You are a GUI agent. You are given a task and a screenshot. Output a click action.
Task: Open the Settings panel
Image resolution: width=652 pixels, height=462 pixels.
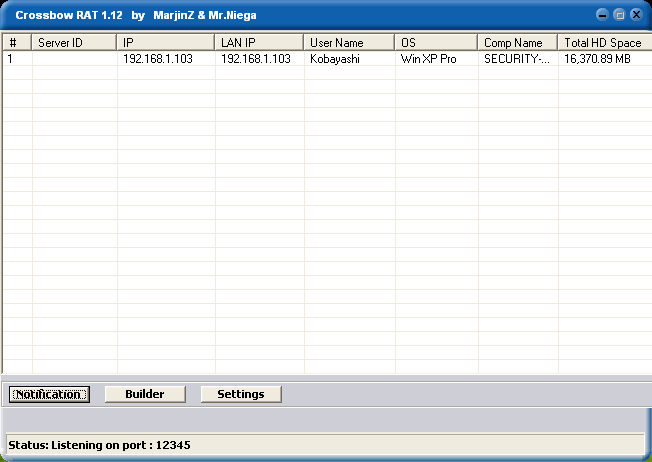241,394
